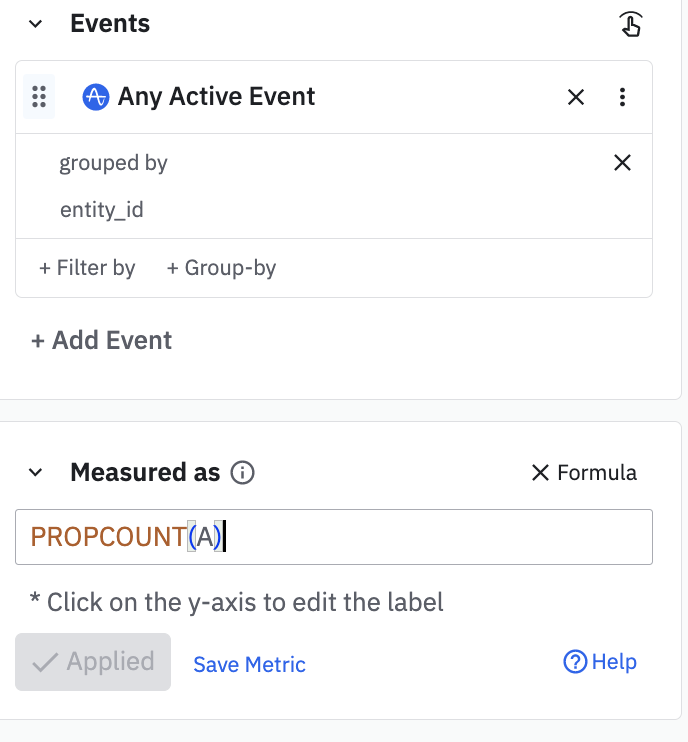Collapse the Measured as section chevron

(x=36, y=473)
